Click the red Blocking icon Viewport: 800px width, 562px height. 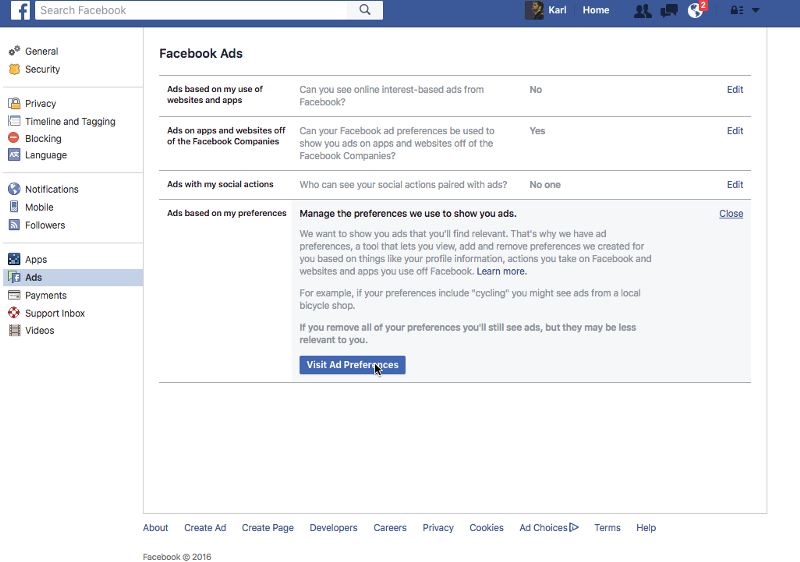(x=14, y=138)
